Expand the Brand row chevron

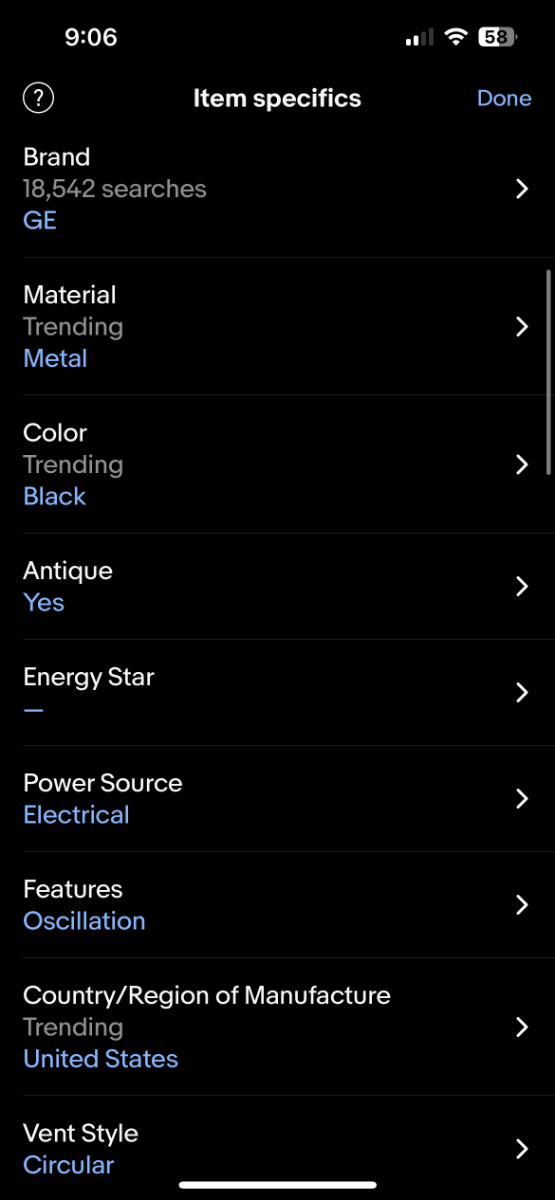[x=521, y=189]
